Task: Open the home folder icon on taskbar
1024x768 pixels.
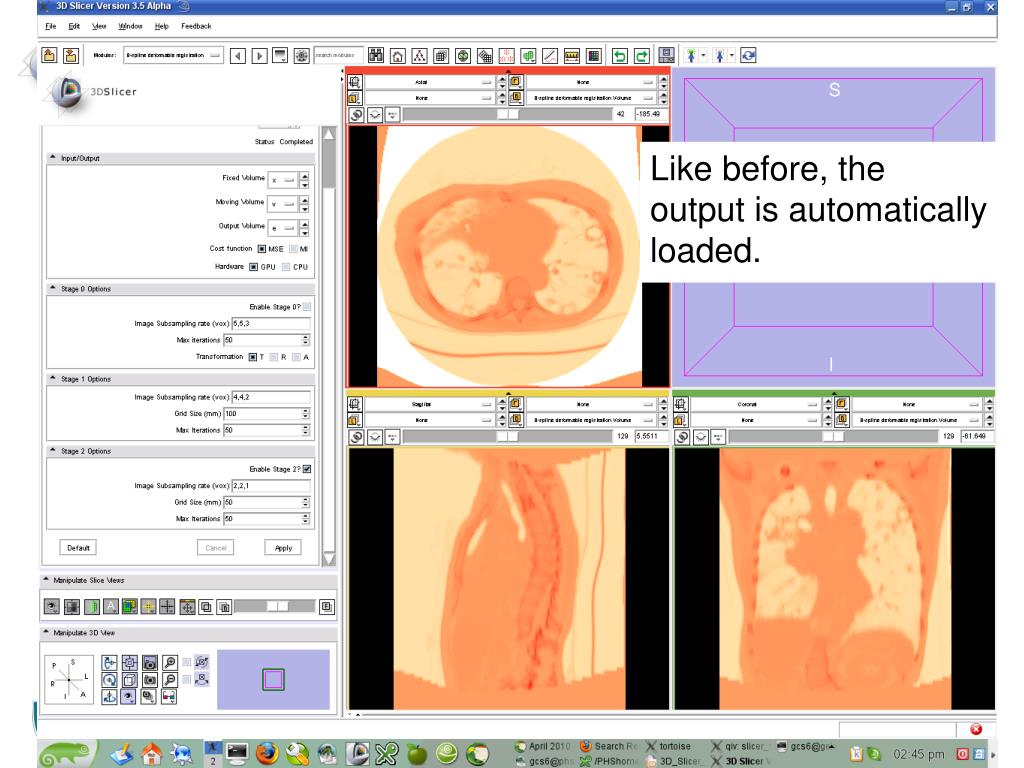Action: (152, 754)
